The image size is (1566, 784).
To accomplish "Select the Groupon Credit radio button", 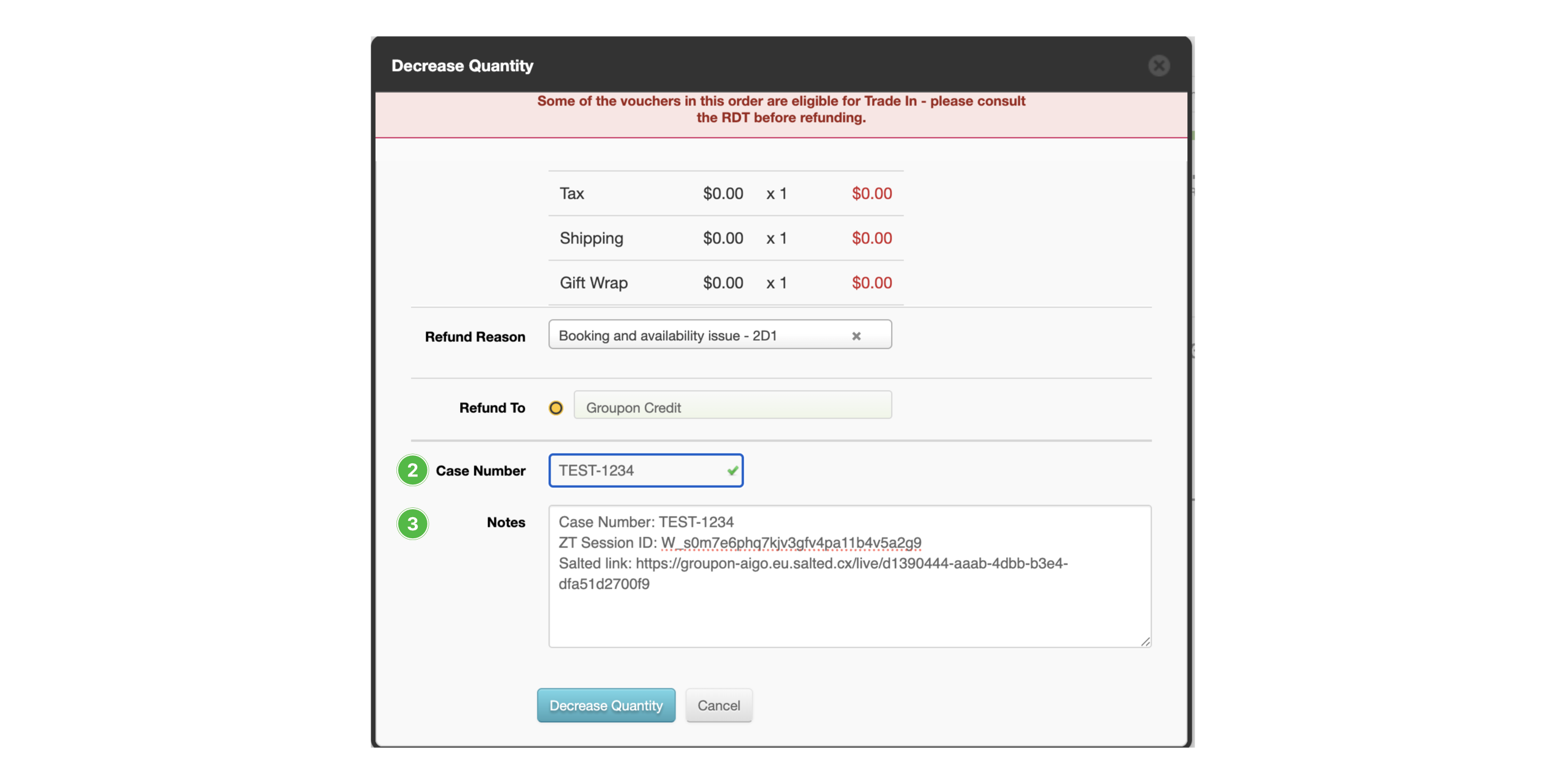I will click(x=556, y=408).
